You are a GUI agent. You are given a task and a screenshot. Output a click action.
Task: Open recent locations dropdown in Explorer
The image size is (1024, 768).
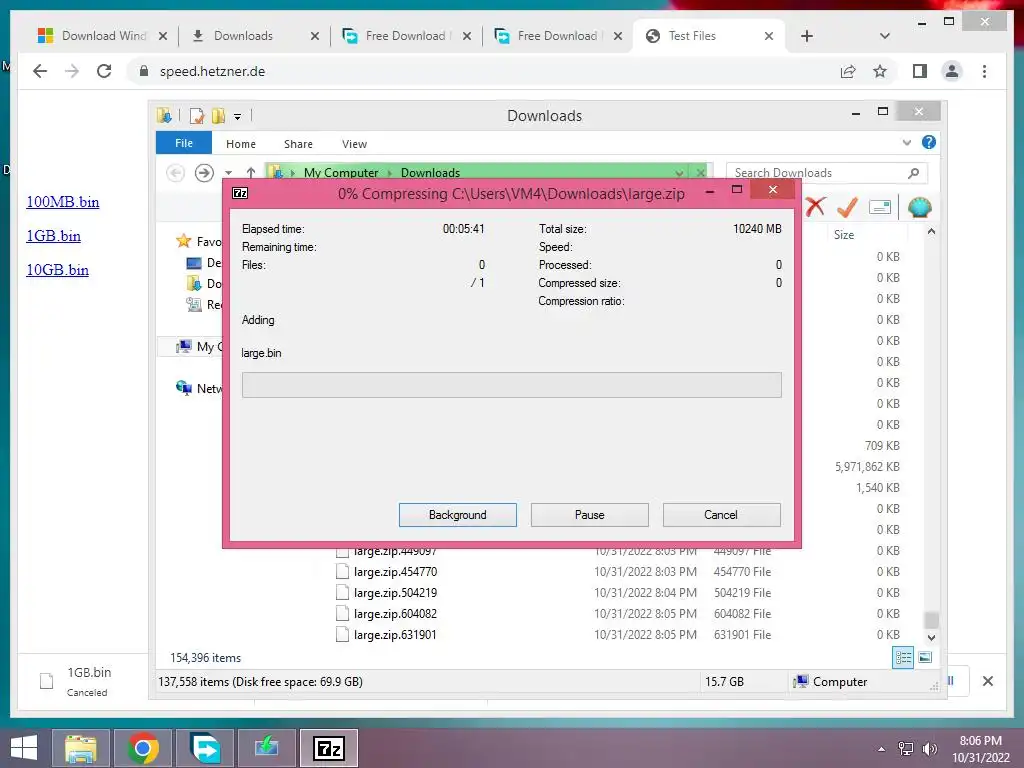click(x=228, y=173)
